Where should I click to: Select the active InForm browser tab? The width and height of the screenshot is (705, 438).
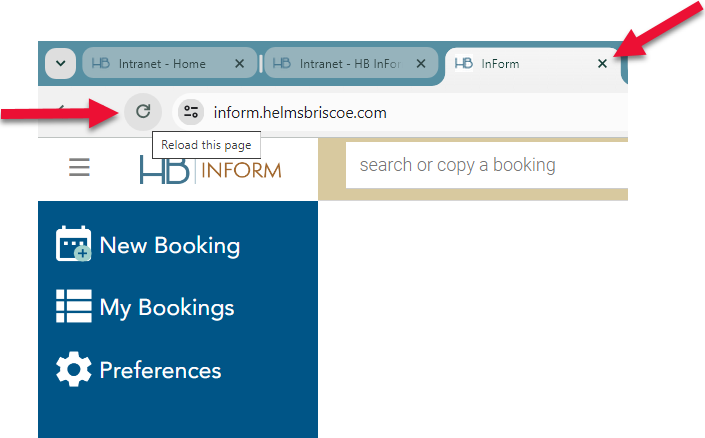coord(520,64)
